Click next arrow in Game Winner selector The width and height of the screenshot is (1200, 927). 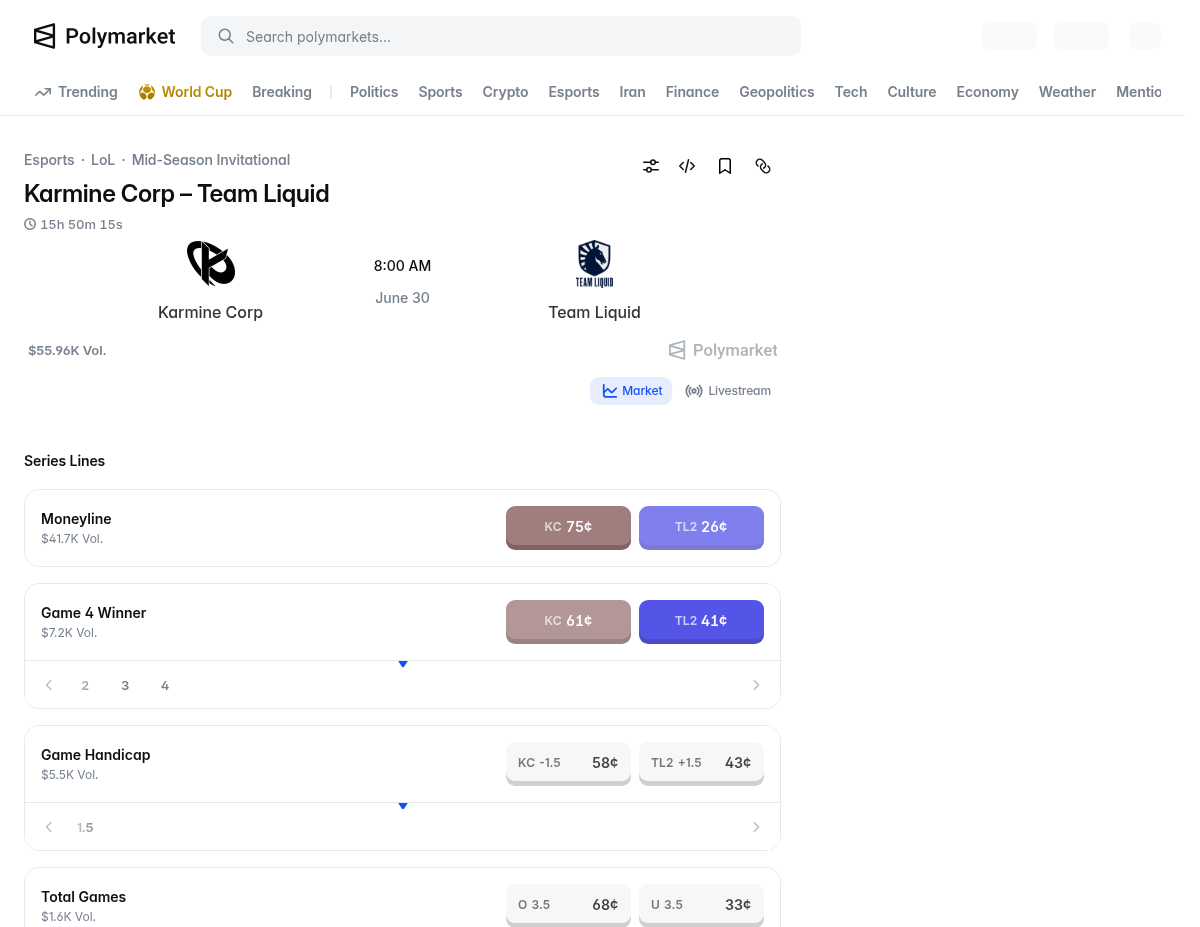pyautogui.click(x=756, y=685)
